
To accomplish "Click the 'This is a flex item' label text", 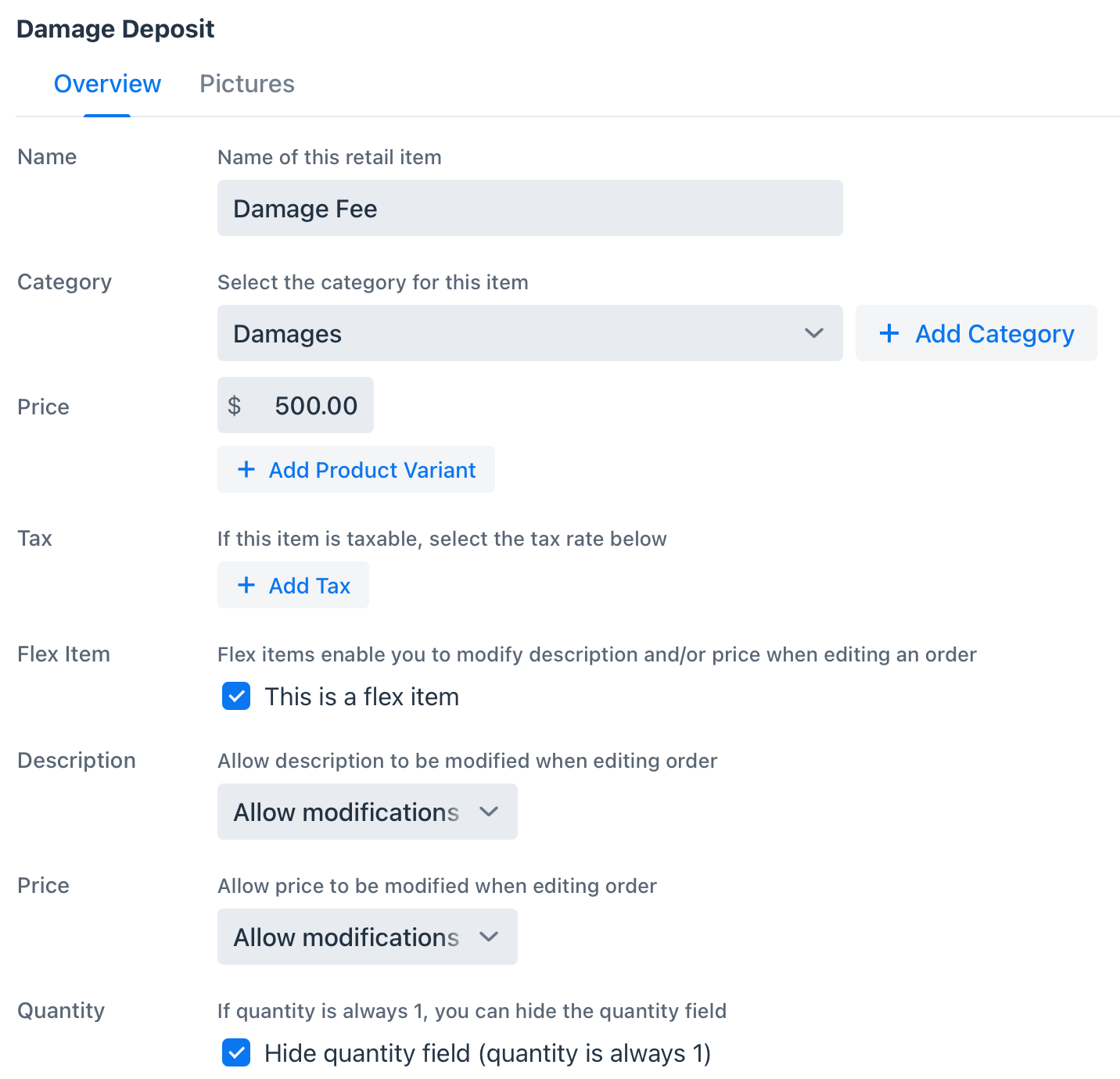I will click(x=361, y=696).
